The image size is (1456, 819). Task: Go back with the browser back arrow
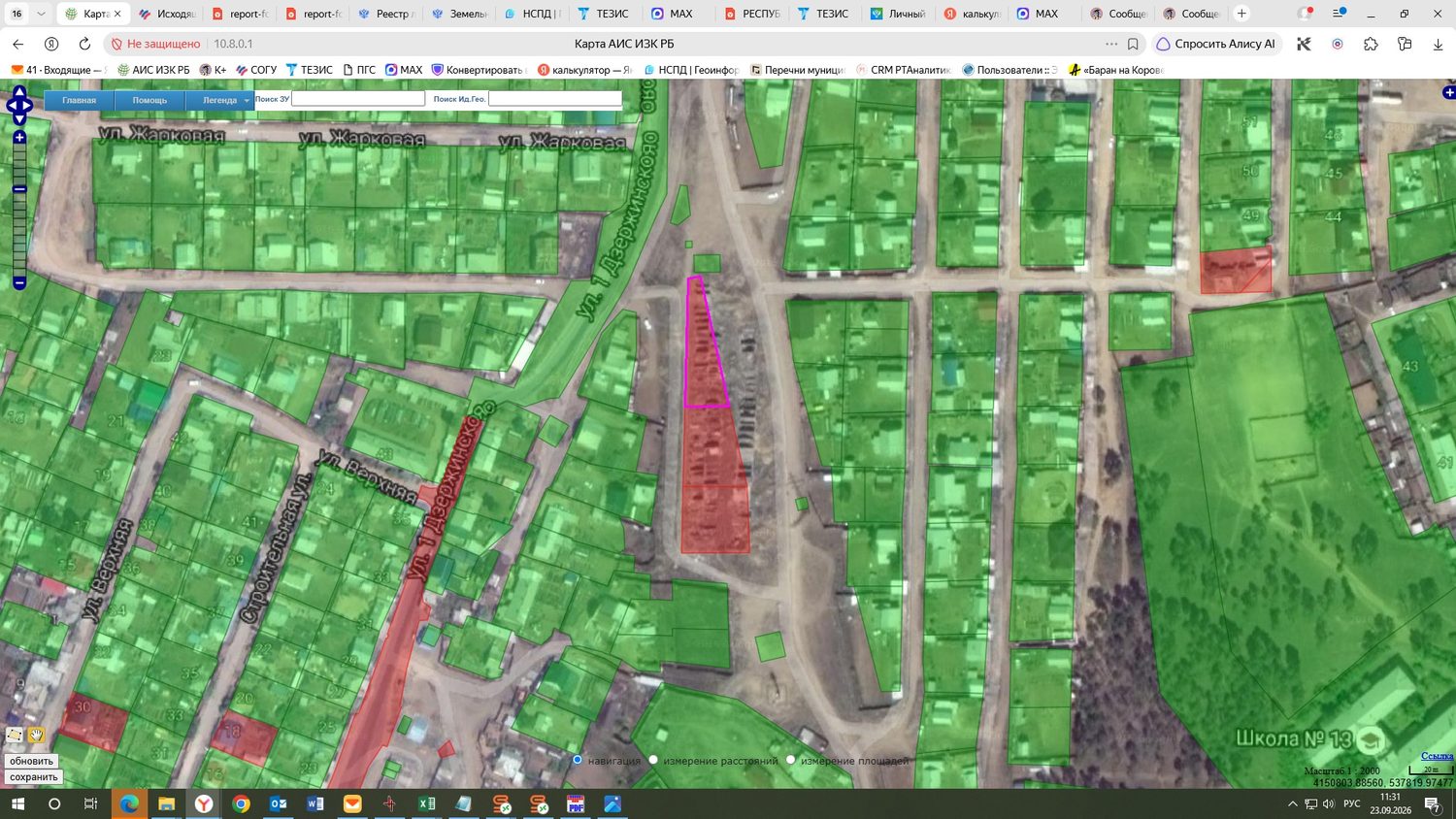(x=18, y=44)
